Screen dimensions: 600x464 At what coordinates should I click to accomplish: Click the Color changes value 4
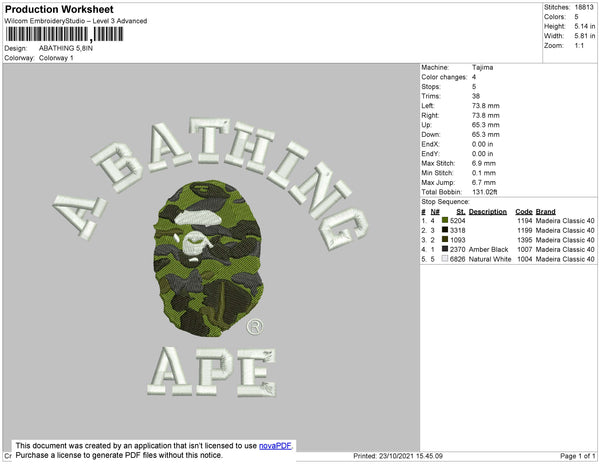tap(474, 77)
